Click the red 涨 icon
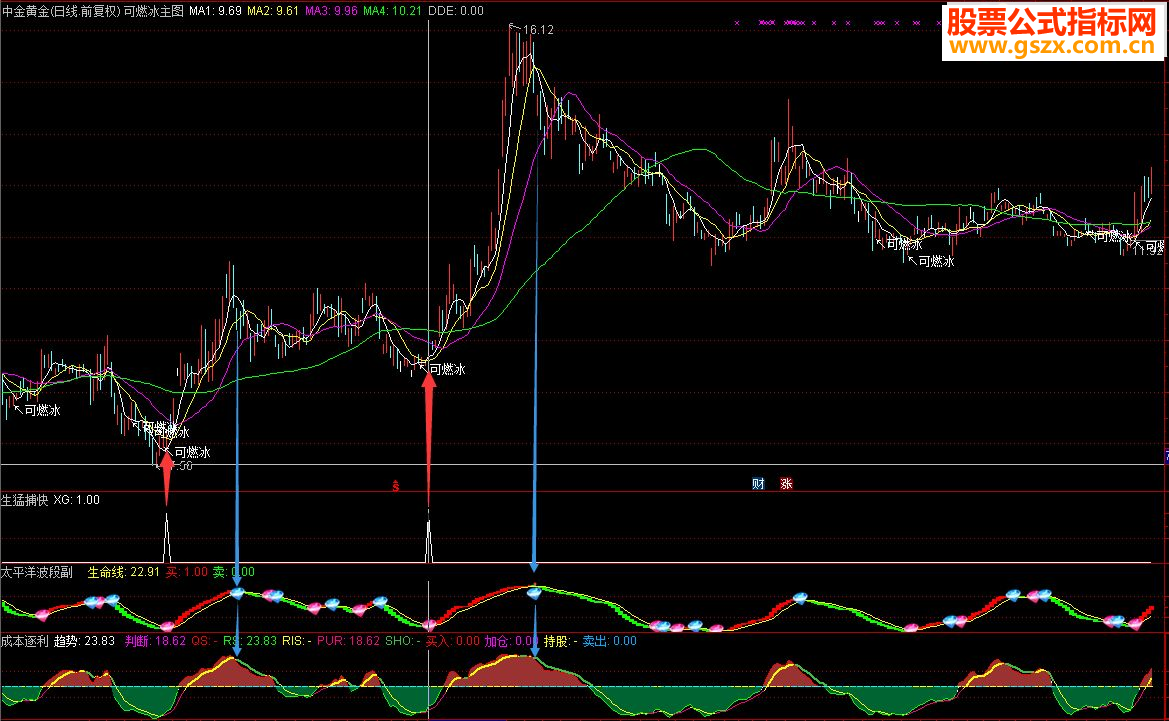 (786, 484)
